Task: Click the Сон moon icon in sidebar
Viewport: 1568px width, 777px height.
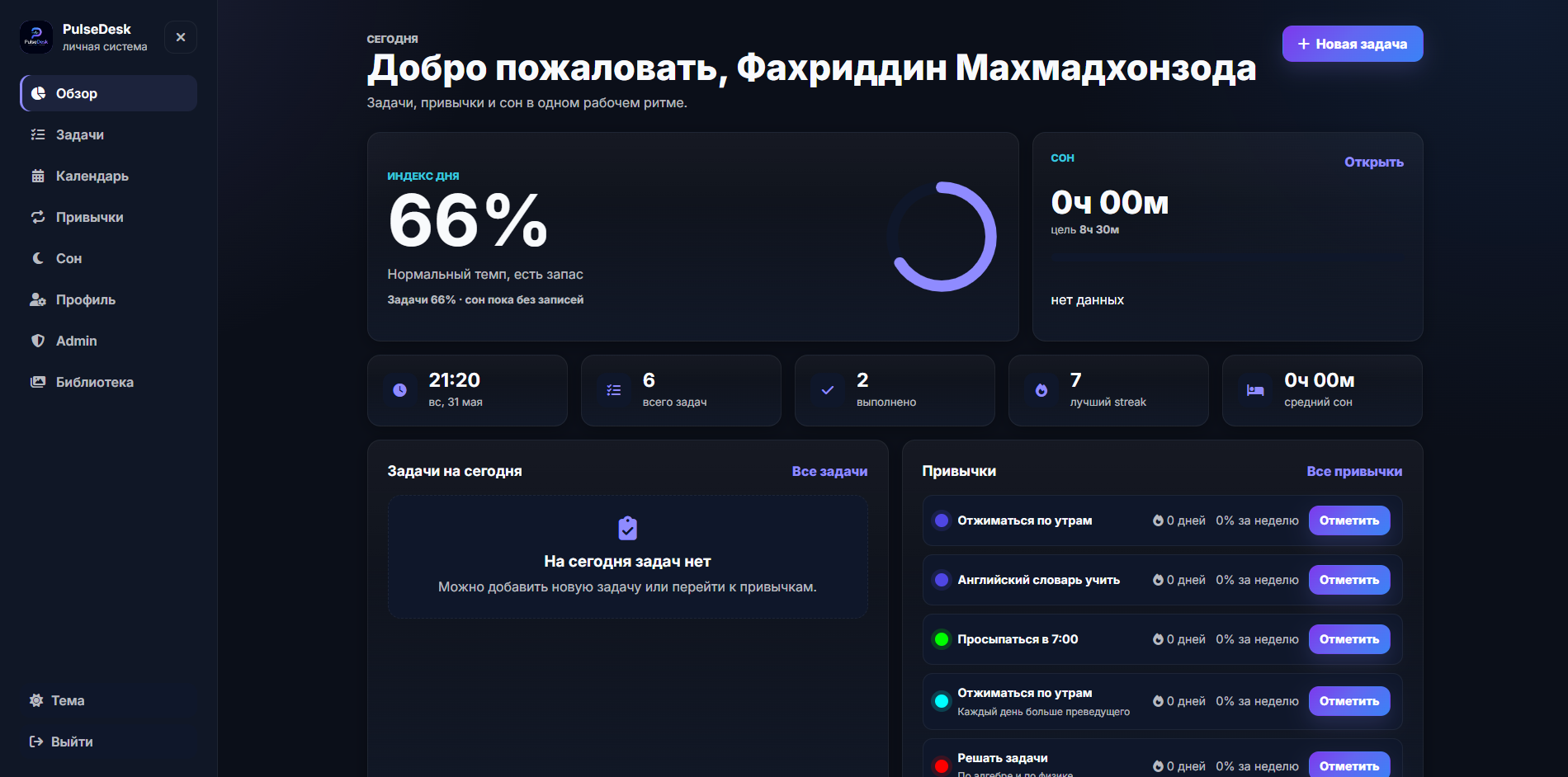Action: 38,258
